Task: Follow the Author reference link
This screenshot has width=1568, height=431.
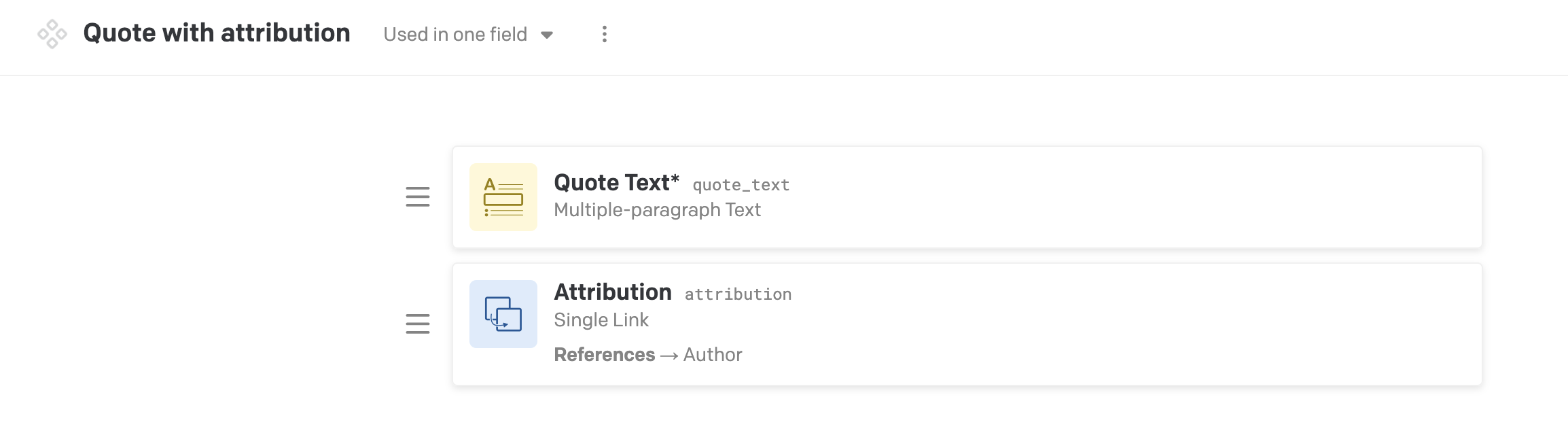Action: (713, 355)
